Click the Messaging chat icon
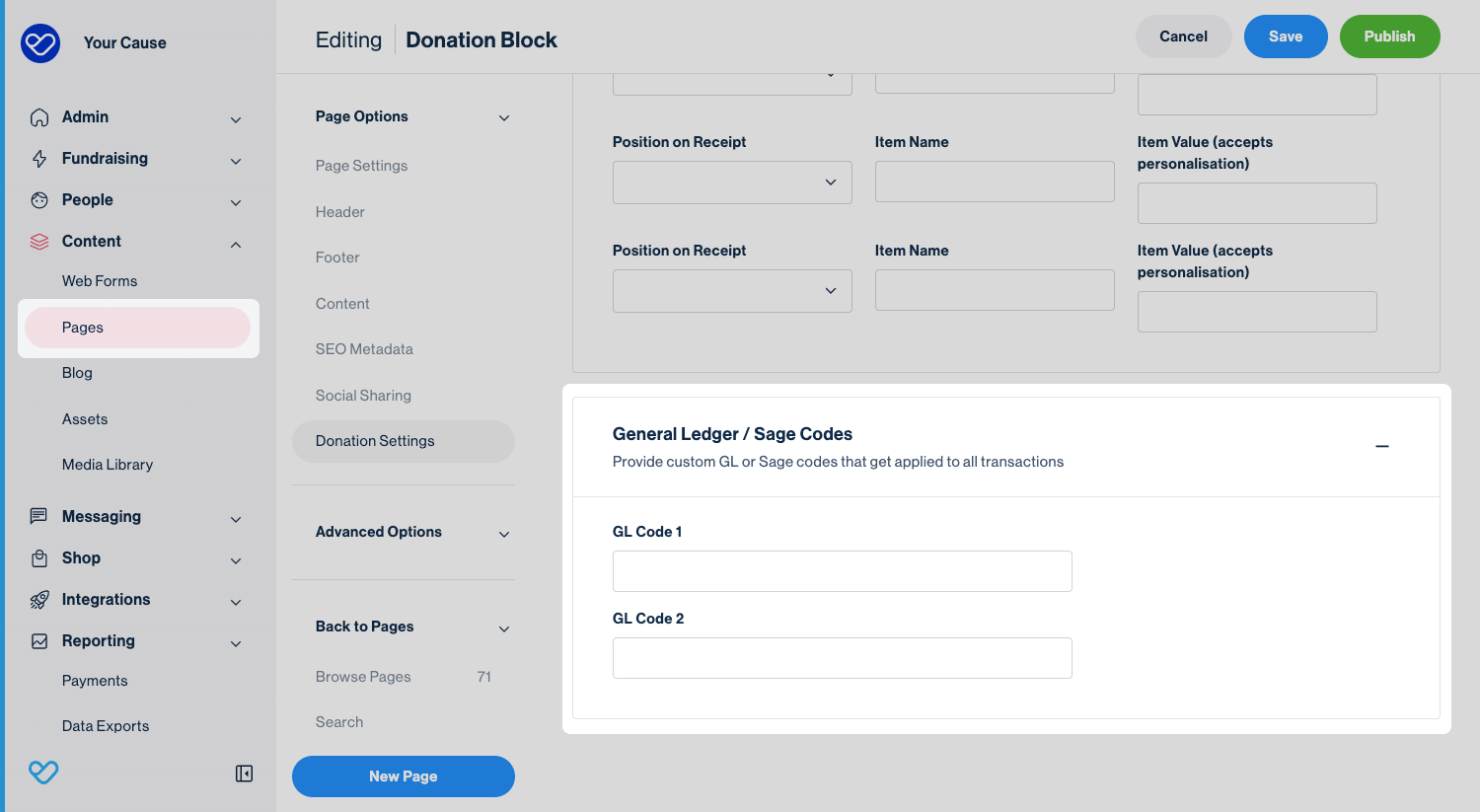 [39, 516]
